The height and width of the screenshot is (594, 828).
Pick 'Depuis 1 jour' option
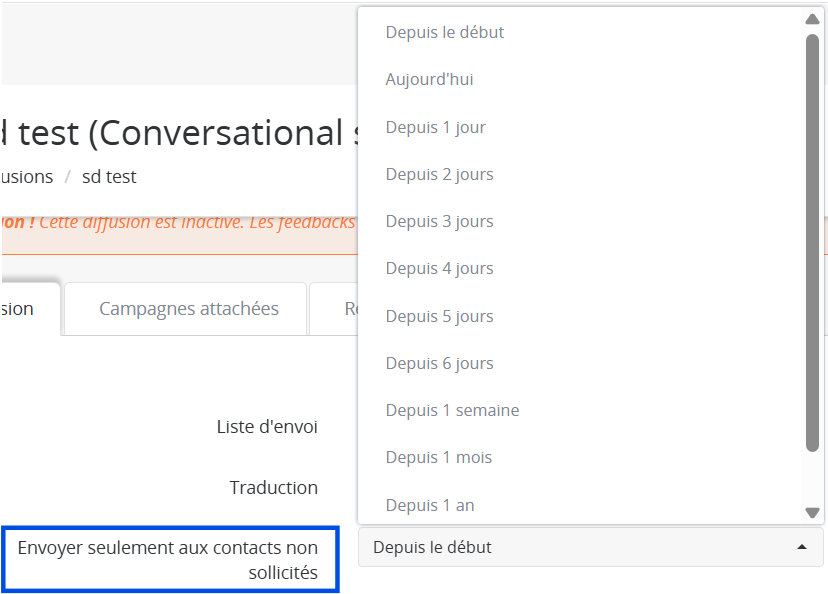[436, 127]
